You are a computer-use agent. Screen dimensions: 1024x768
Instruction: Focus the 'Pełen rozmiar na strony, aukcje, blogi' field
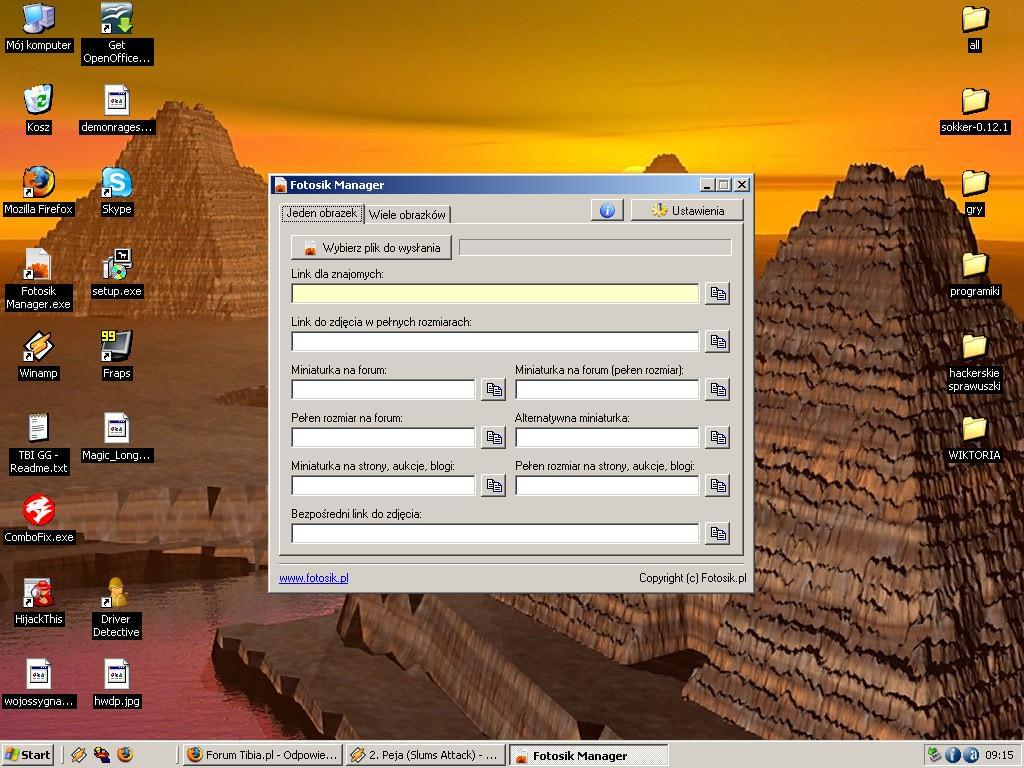(607, 486)
